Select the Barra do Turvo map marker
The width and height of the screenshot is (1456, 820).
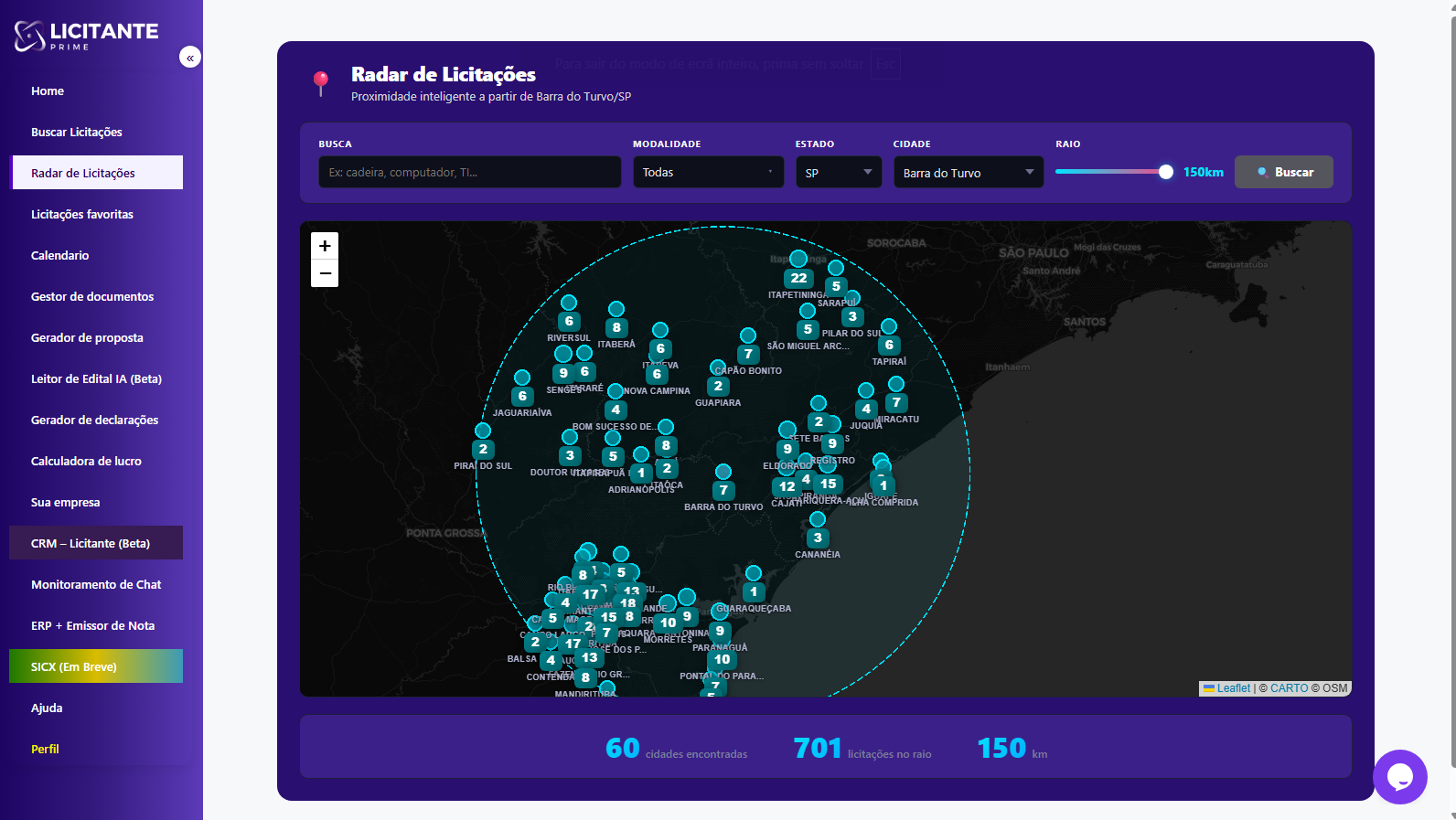point(723,490)
